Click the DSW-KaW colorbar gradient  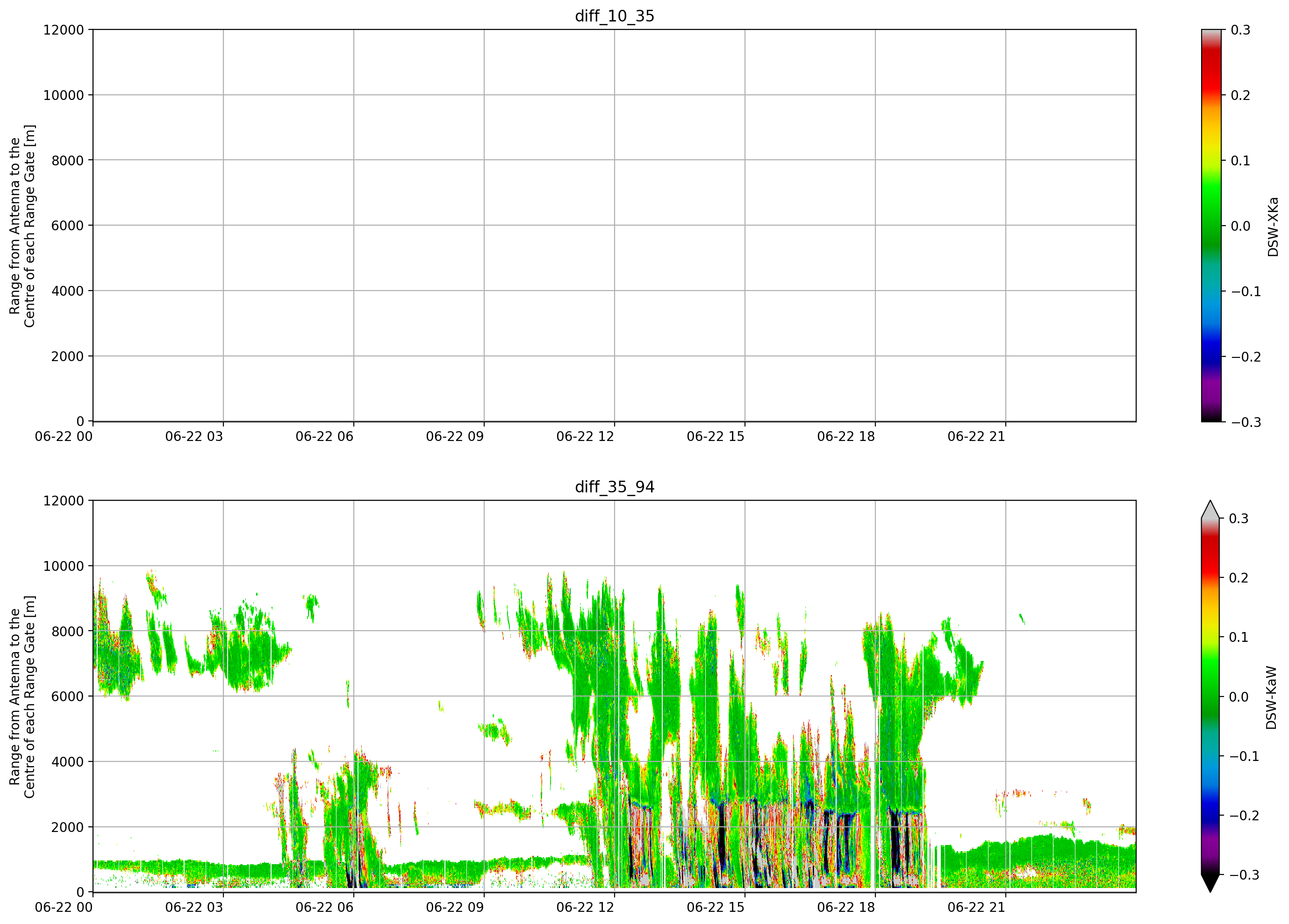pyautogui.click(x=1210, y=696)
